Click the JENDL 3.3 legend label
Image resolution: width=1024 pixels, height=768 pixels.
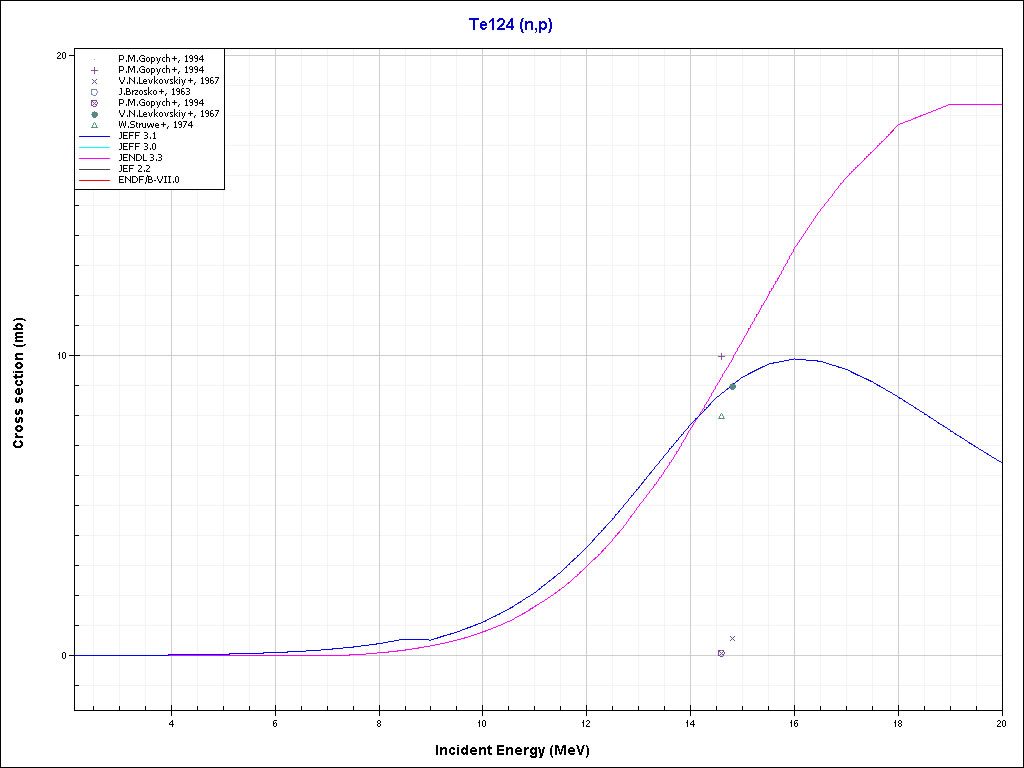140,158
